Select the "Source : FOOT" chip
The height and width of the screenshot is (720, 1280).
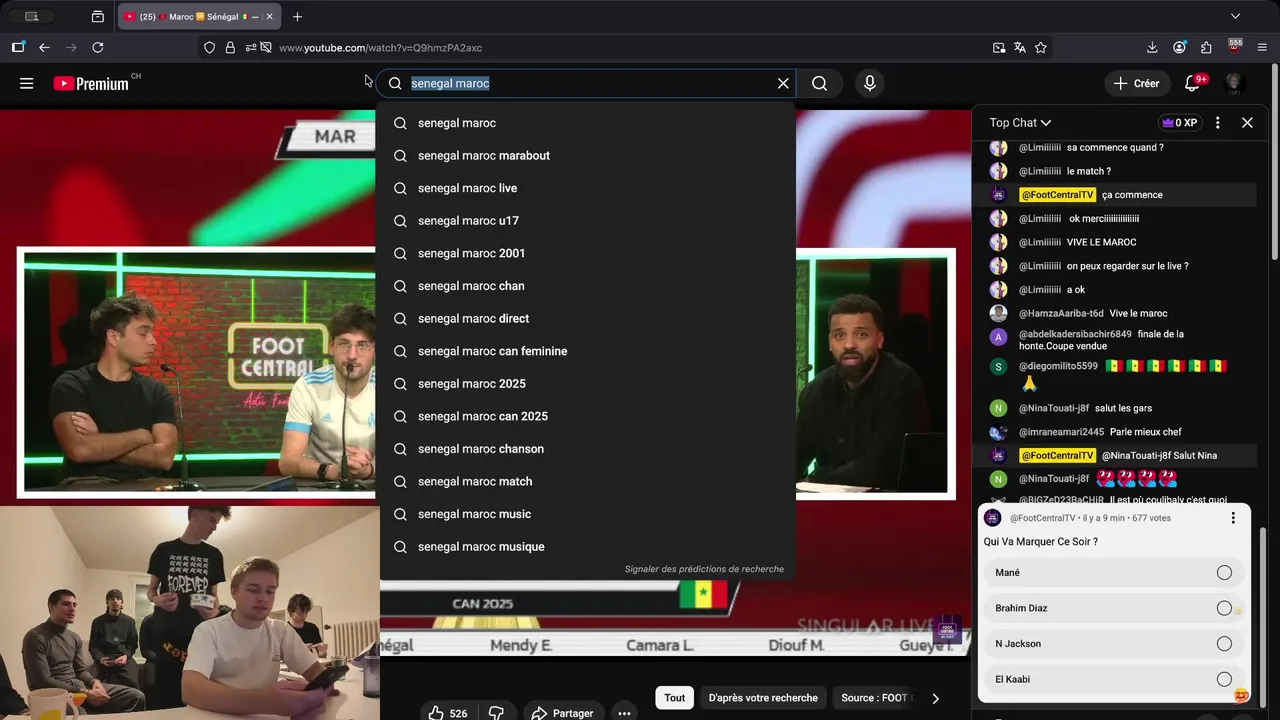(874, 698)
